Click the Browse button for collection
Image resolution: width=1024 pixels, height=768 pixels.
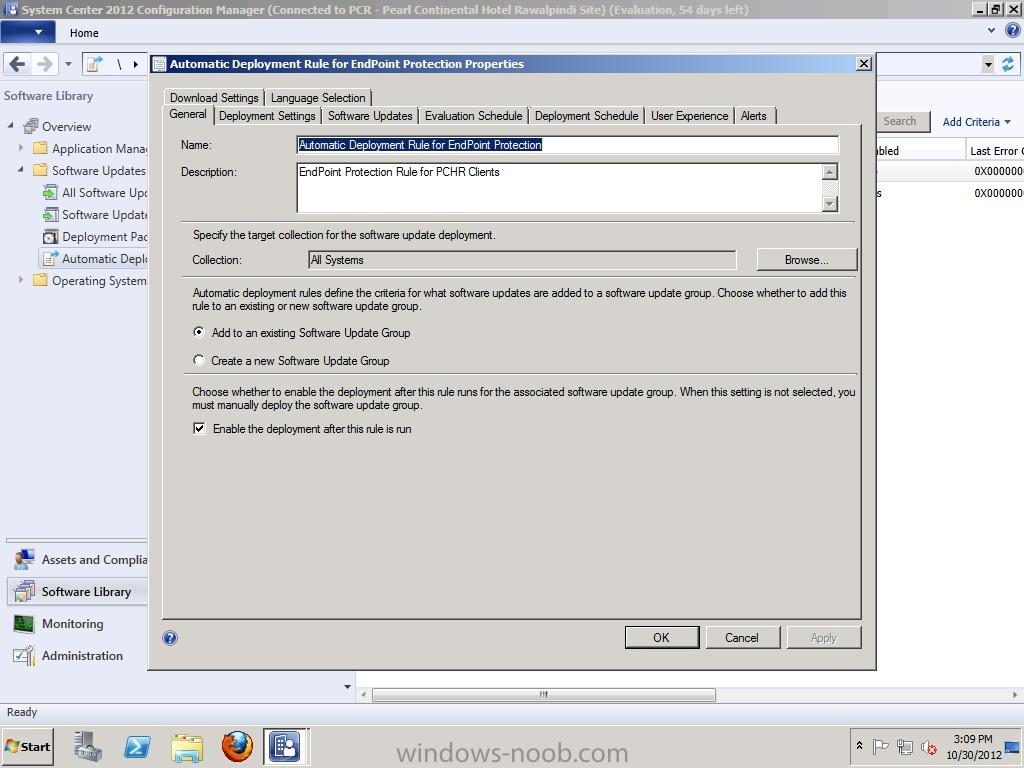coord(807,260)
